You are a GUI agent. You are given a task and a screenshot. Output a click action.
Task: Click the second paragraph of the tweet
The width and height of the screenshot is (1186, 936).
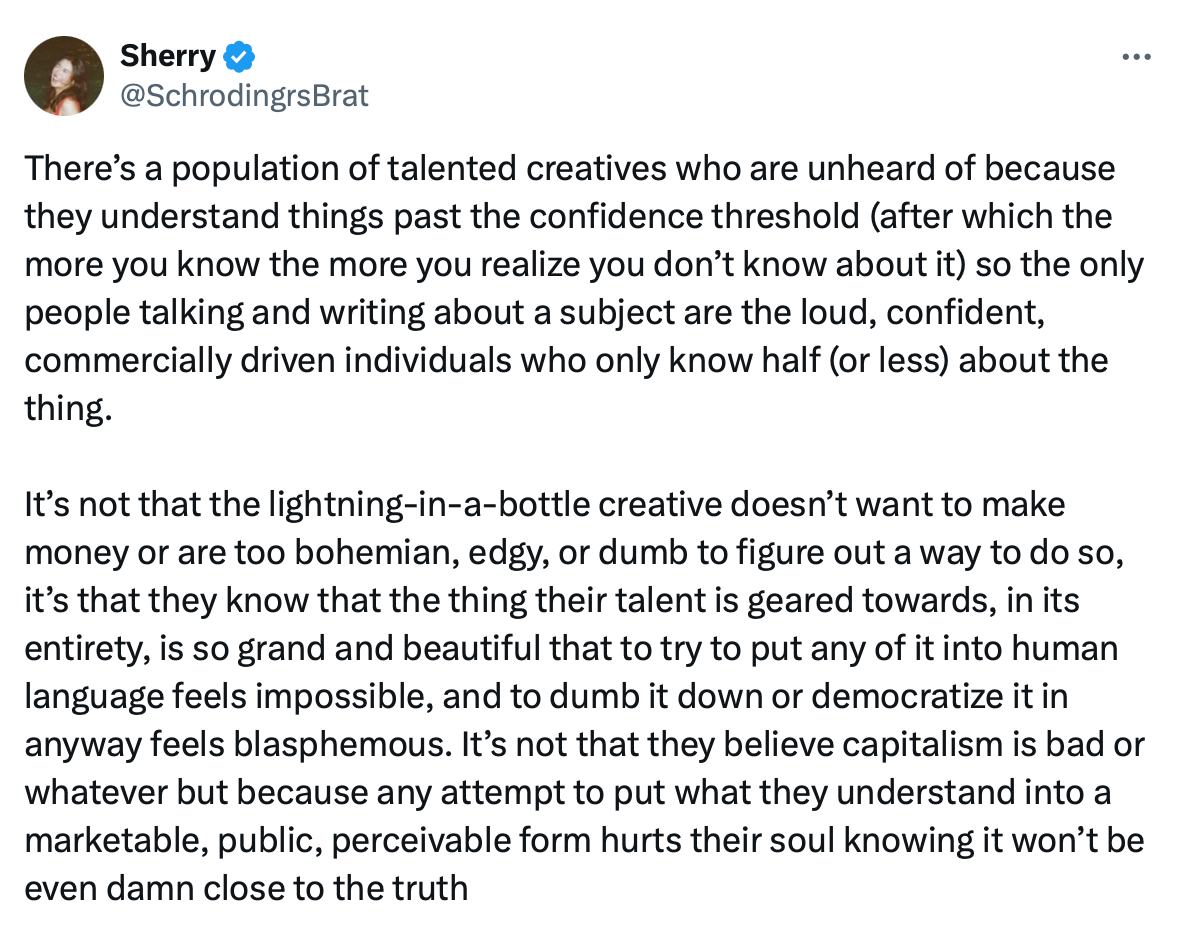580,695
